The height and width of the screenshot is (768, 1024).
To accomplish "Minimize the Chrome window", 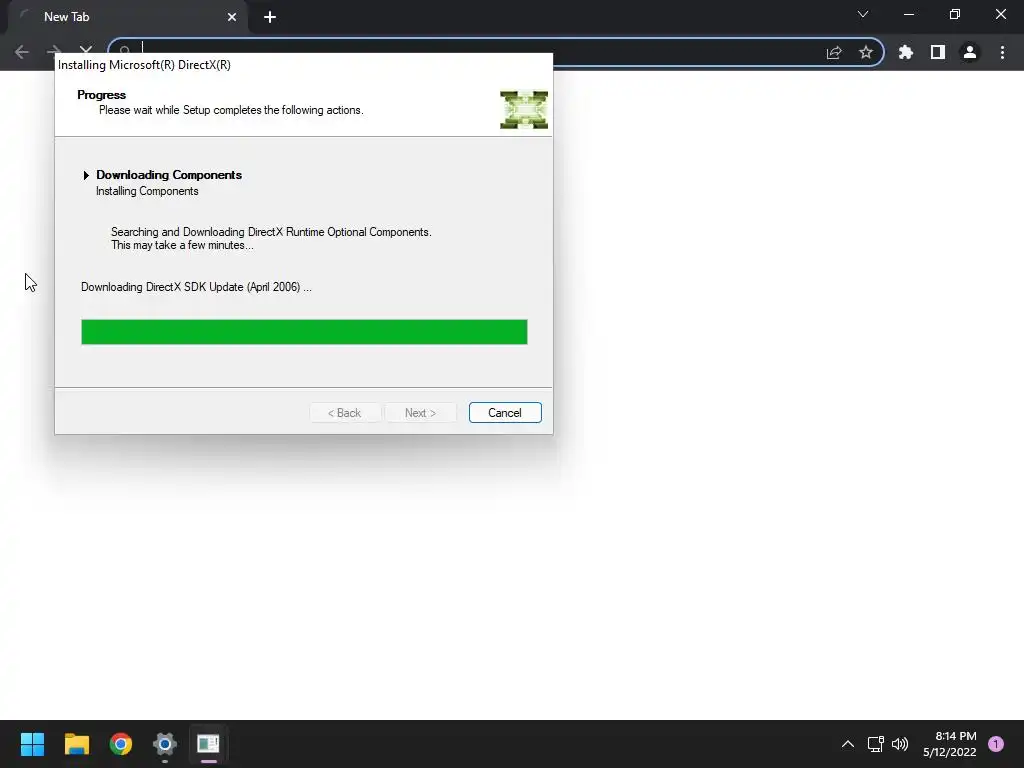I will (908, 14).
